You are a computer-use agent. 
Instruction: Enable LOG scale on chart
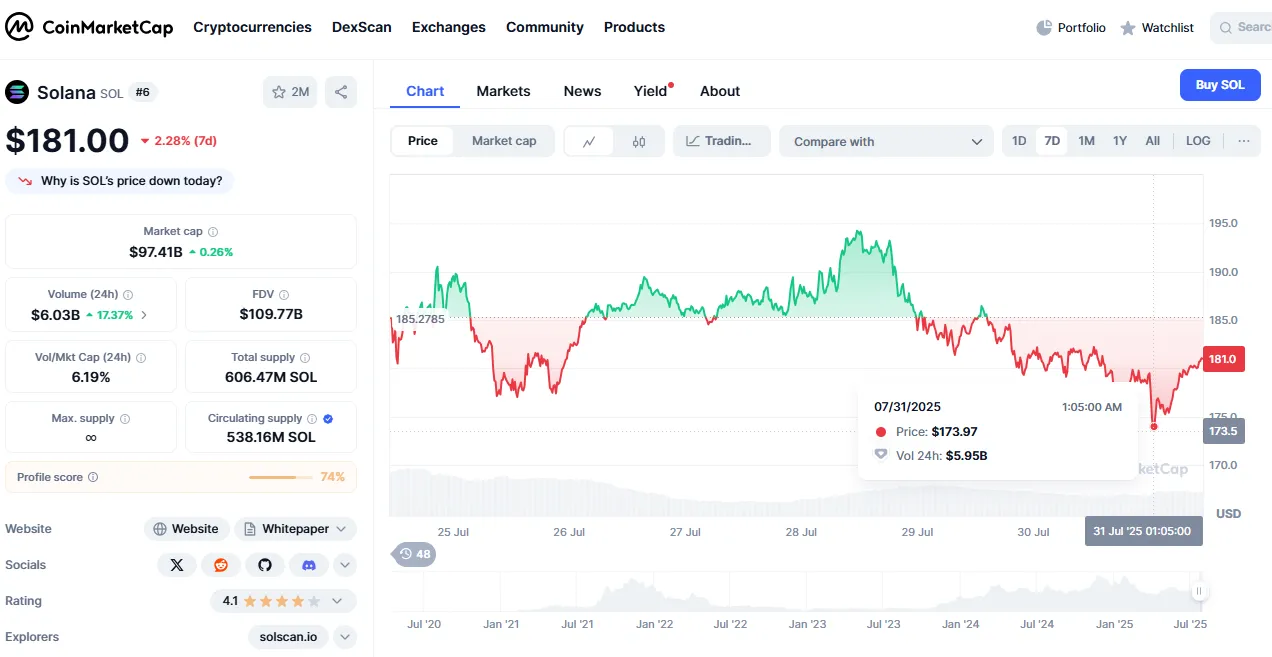click(x=1198, y=141)
